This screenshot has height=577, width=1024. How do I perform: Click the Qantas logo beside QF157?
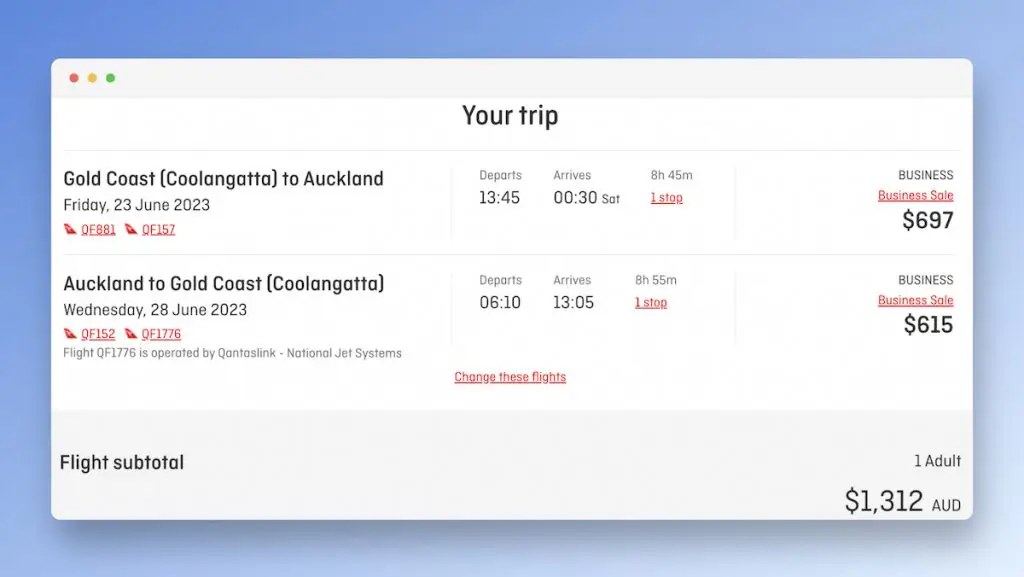[x=131, y=229]
